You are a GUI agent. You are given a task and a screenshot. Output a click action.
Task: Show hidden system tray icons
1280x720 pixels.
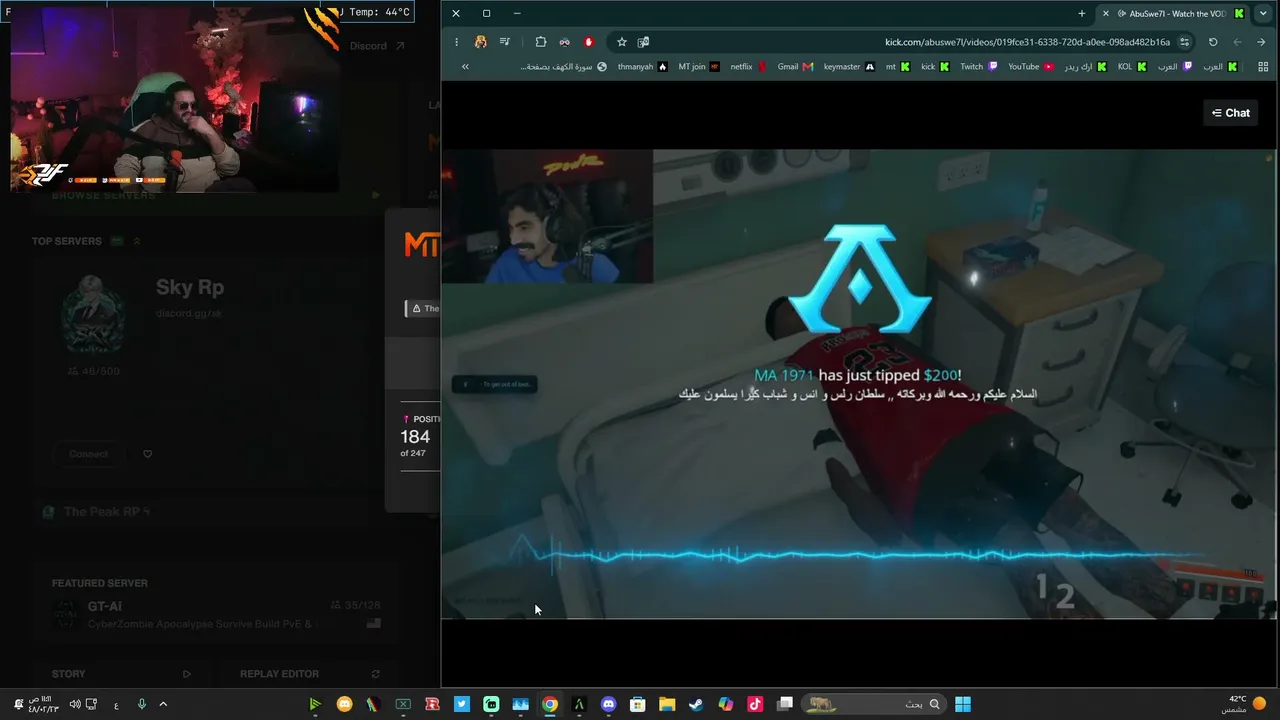(163, 704)
